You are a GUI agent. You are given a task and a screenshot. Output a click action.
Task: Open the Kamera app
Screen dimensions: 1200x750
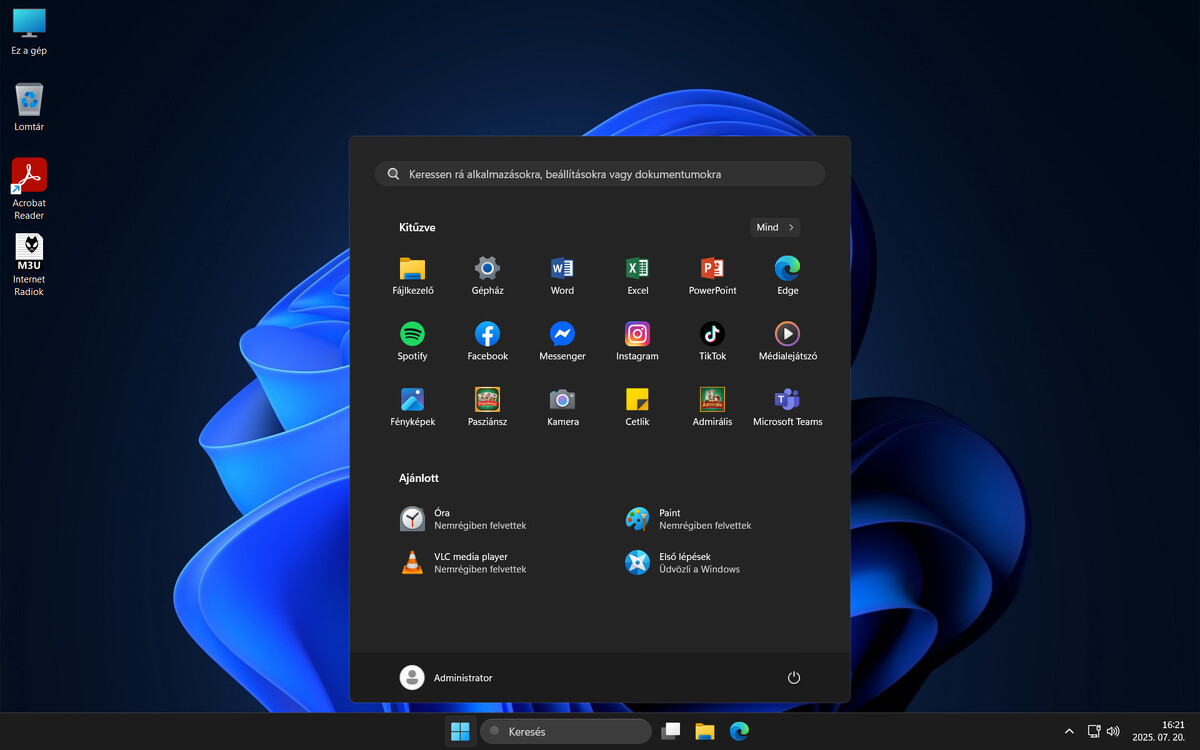tap(562, 408)
